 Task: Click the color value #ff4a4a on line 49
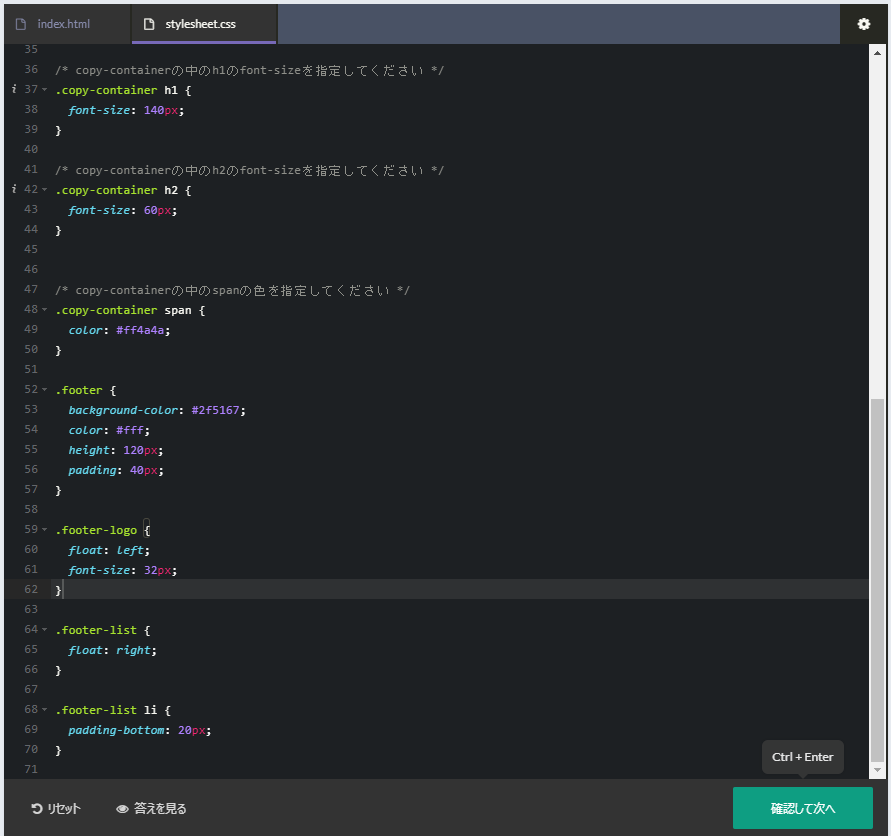[140, 330]
